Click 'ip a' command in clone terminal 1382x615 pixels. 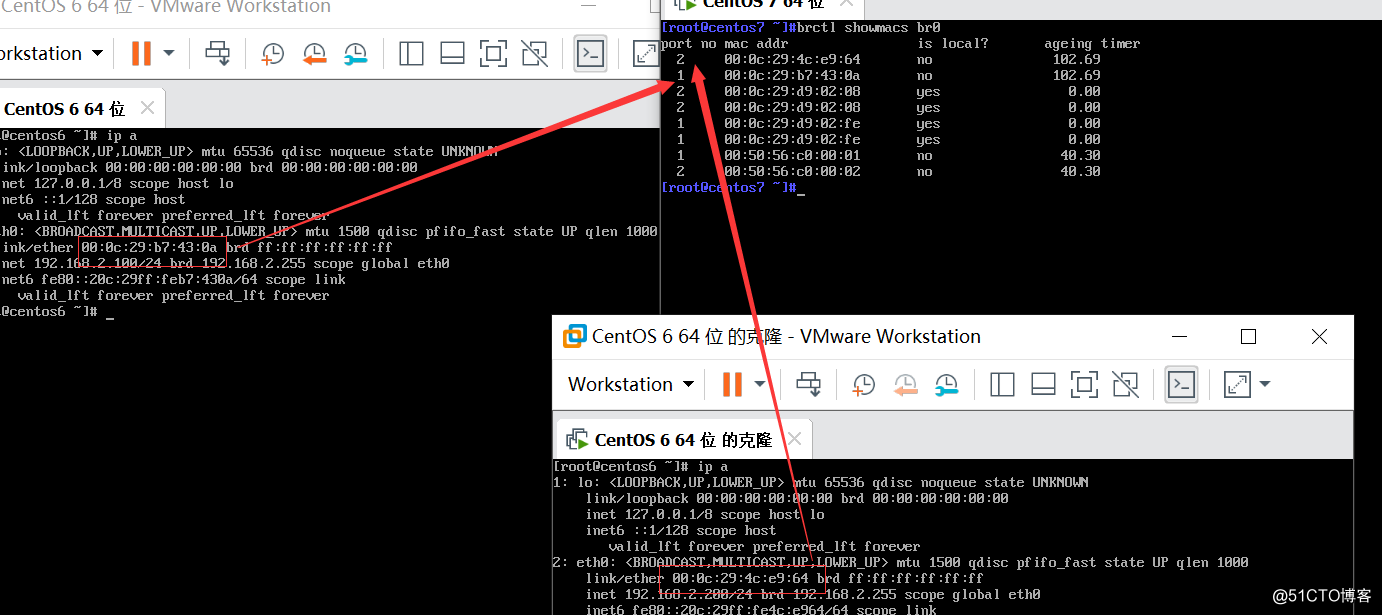712,466
